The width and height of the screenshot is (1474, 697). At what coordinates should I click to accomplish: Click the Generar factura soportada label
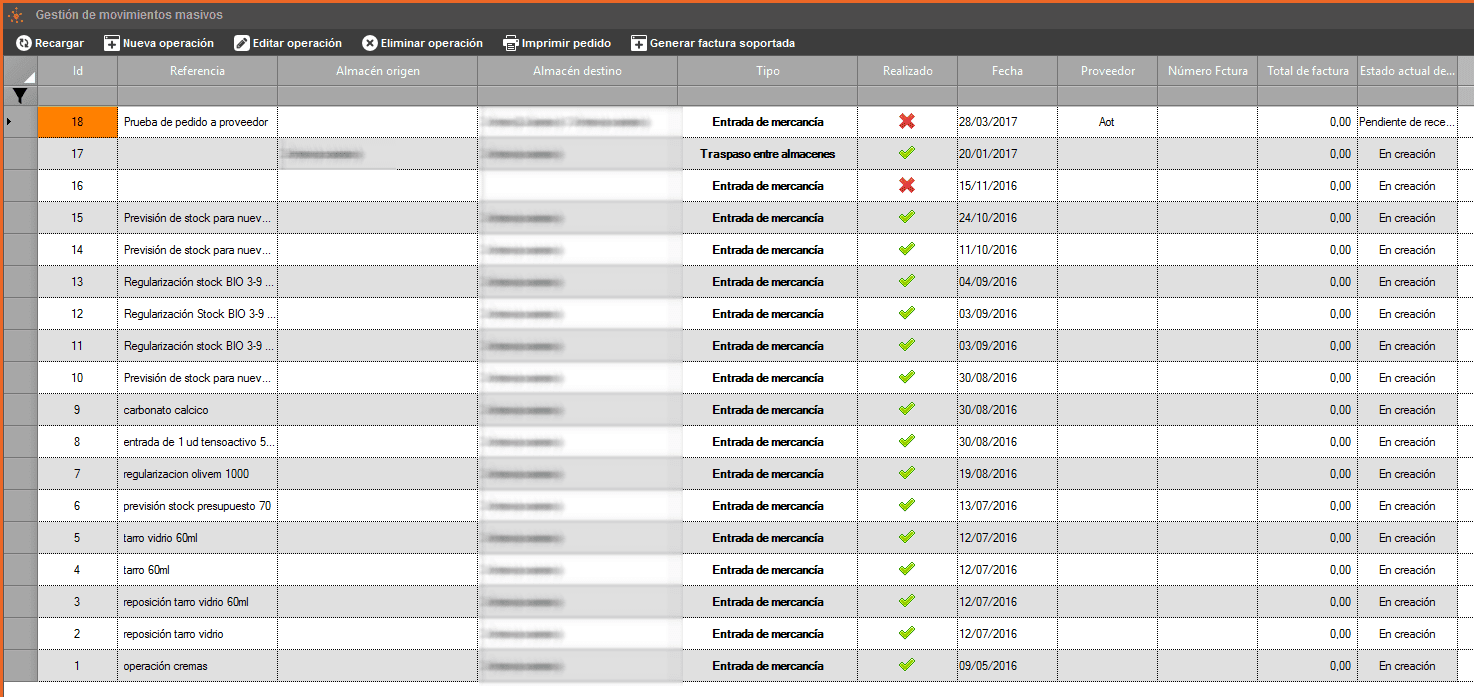point(722,43)
